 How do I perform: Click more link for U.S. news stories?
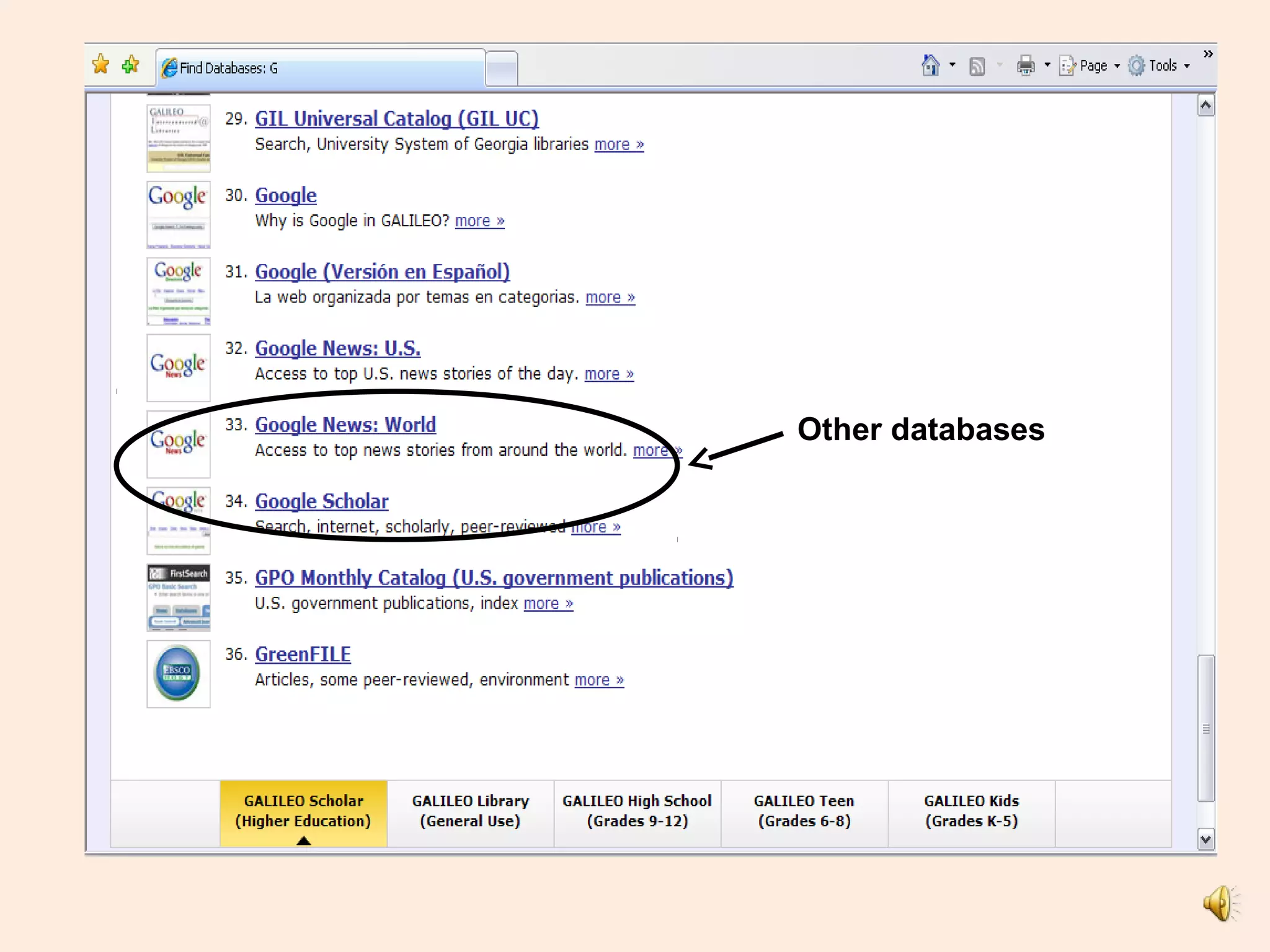(609, 374)
